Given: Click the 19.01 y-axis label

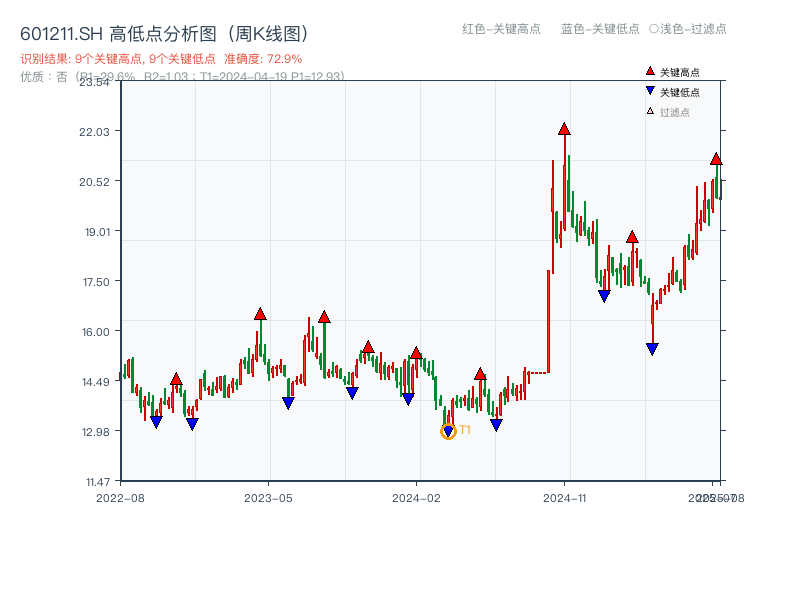Looking at the screenshot, I should coord(97,232).
